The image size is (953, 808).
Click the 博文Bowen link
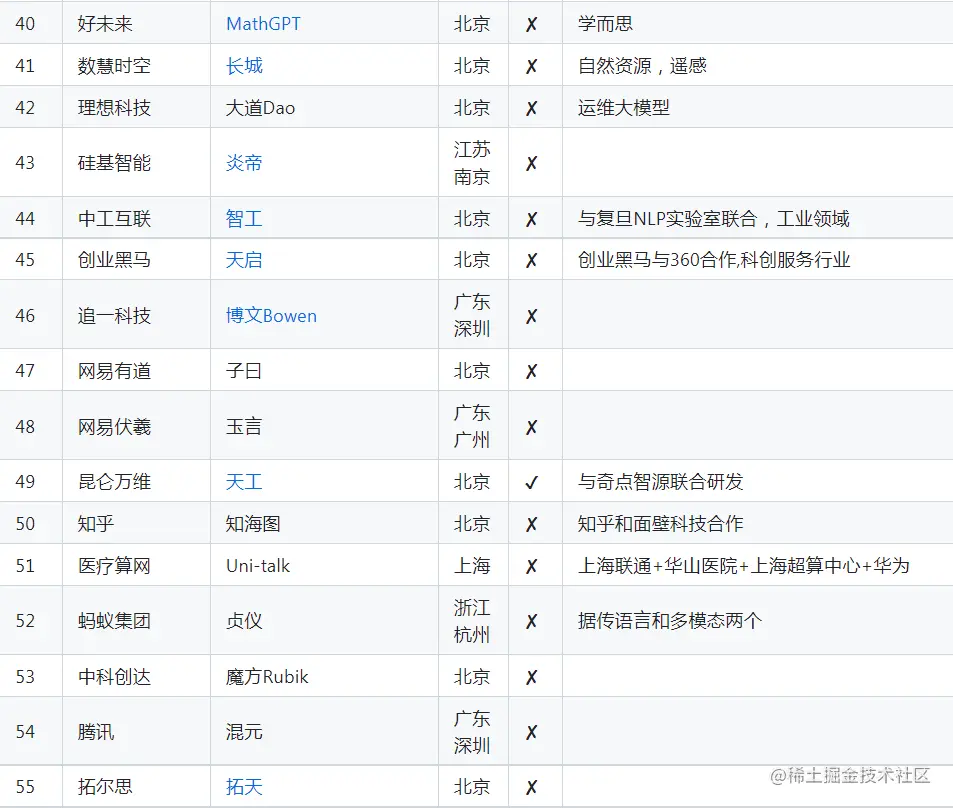(x=271, y=314)
